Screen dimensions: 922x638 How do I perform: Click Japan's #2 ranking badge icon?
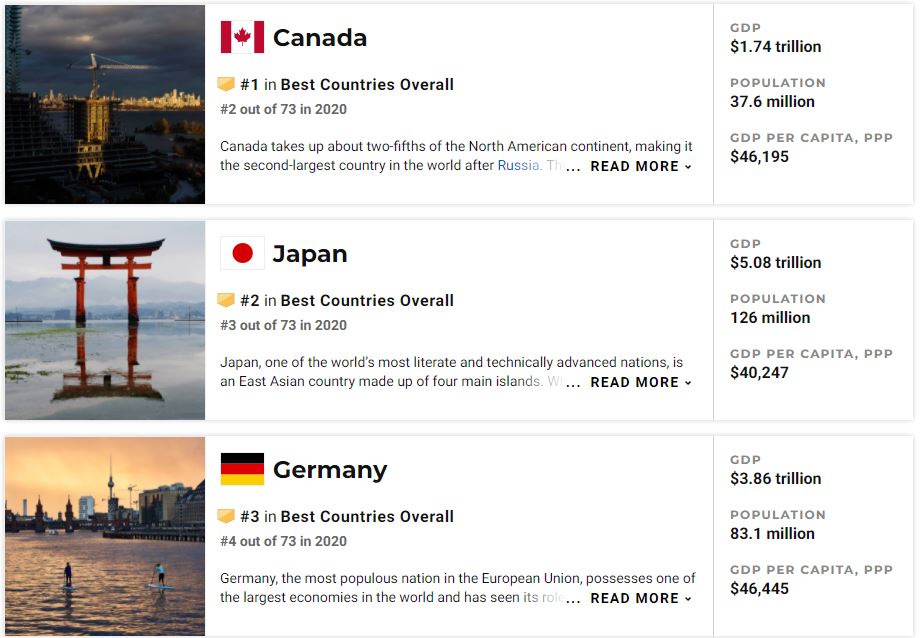click(226, 300)
